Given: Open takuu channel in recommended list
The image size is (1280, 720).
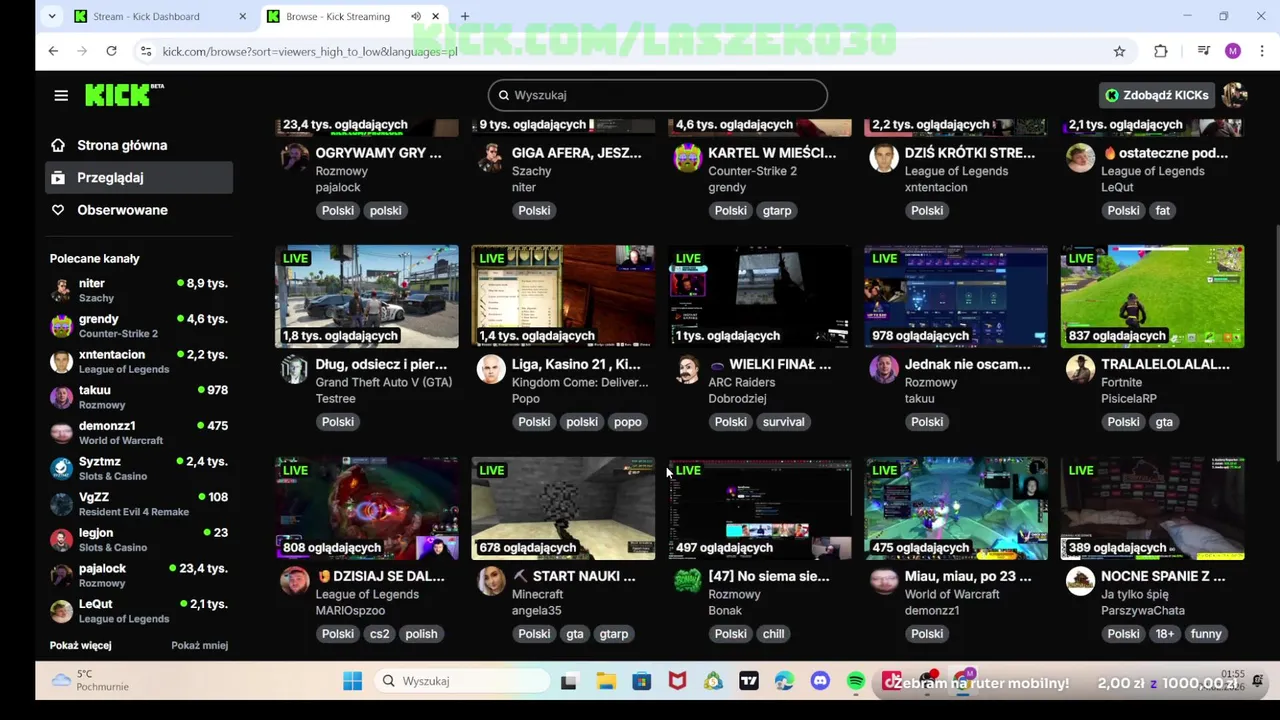Looking at the screenshot, I should tap(140, 397).
